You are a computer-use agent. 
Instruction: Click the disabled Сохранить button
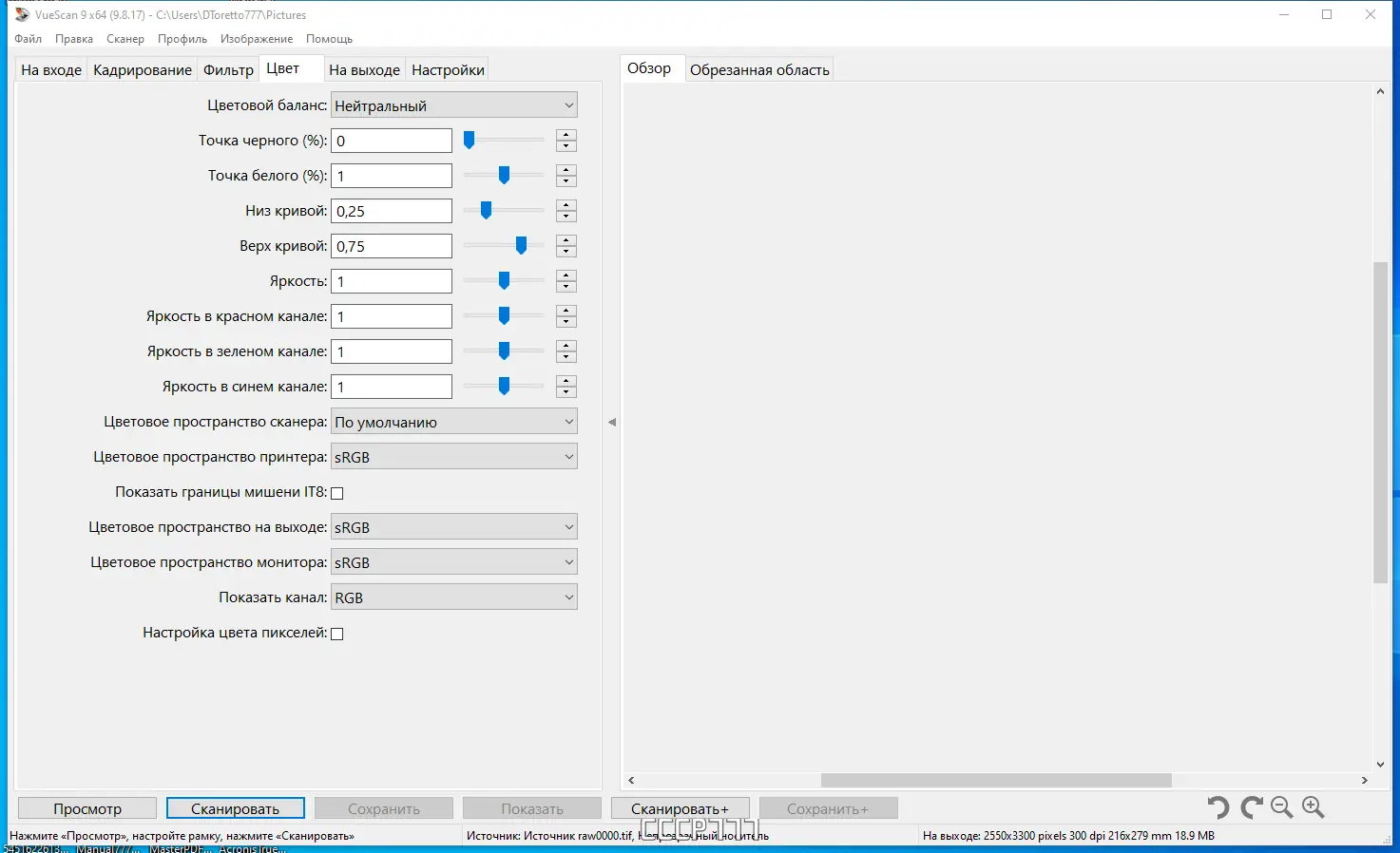pos(384,808)
